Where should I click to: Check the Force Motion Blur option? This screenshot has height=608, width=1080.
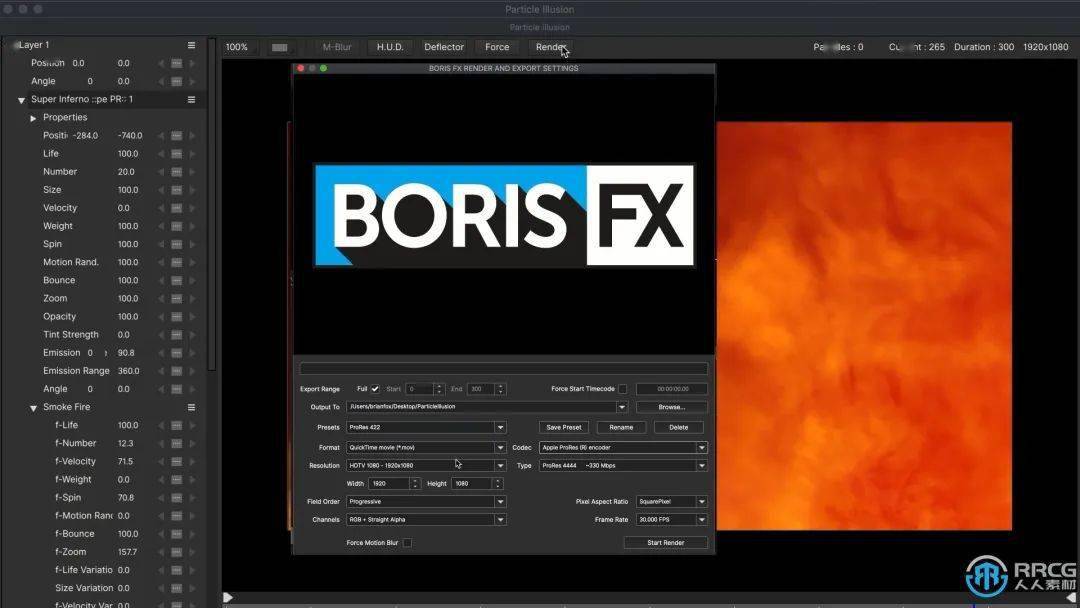407,543
